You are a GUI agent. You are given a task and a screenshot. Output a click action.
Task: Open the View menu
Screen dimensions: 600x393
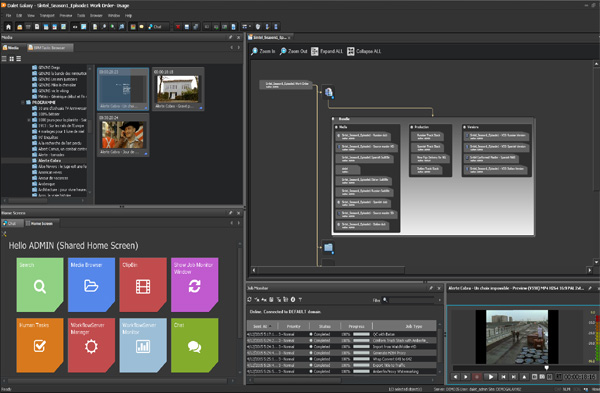pos(31,16)
